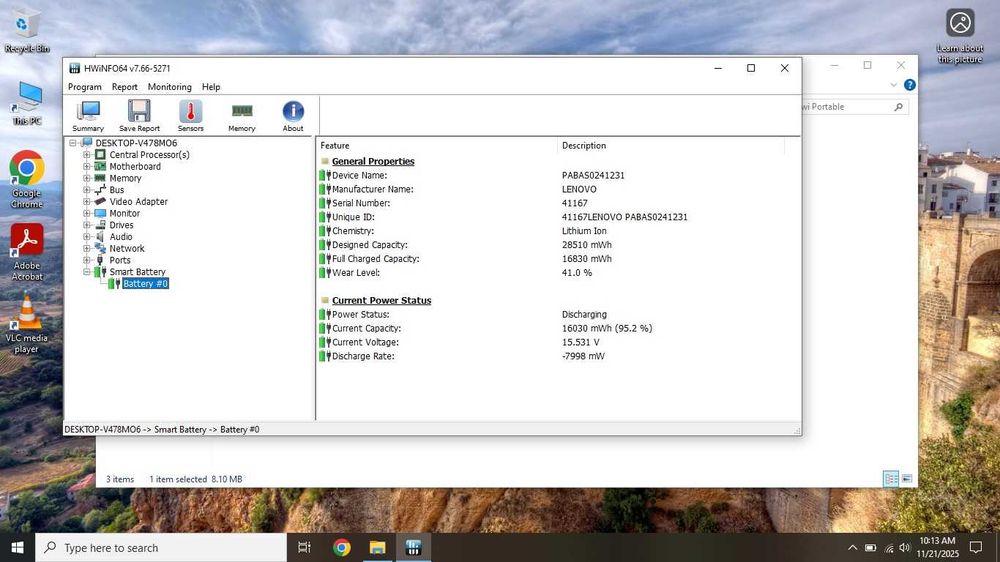Expand the Memory tree node
The height and width of the screenshot is (562, 1000).
pyautogui.click(x=87, y=178)
